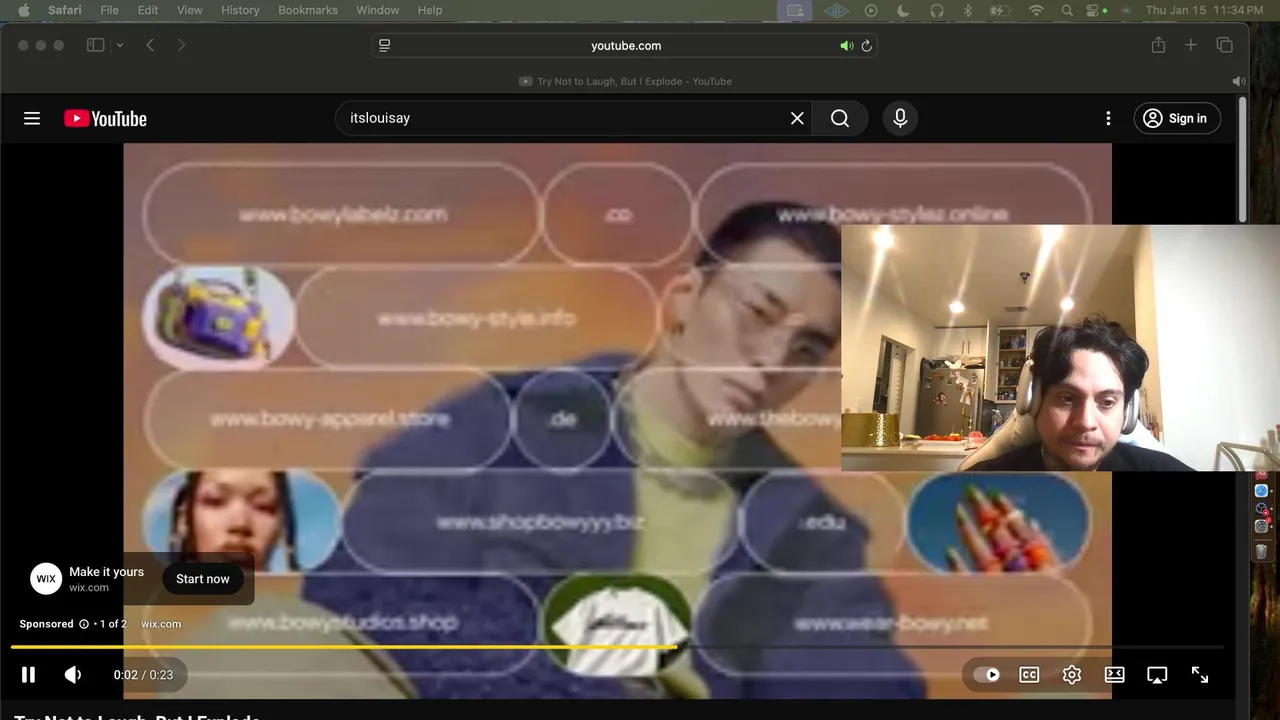Image resolution: width=1280 pixels, height=720 pixels.
Task: Open the Help menu
Action: pyautogui.click(x=430, y=10)
